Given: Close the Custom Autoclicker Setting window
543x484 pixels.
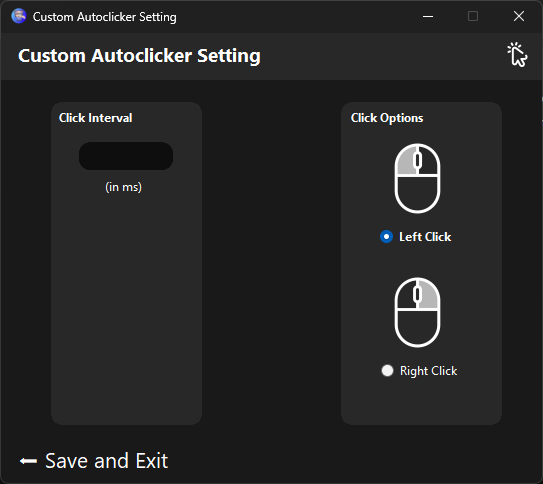Looking at the screenshot, I should [519, 16].
